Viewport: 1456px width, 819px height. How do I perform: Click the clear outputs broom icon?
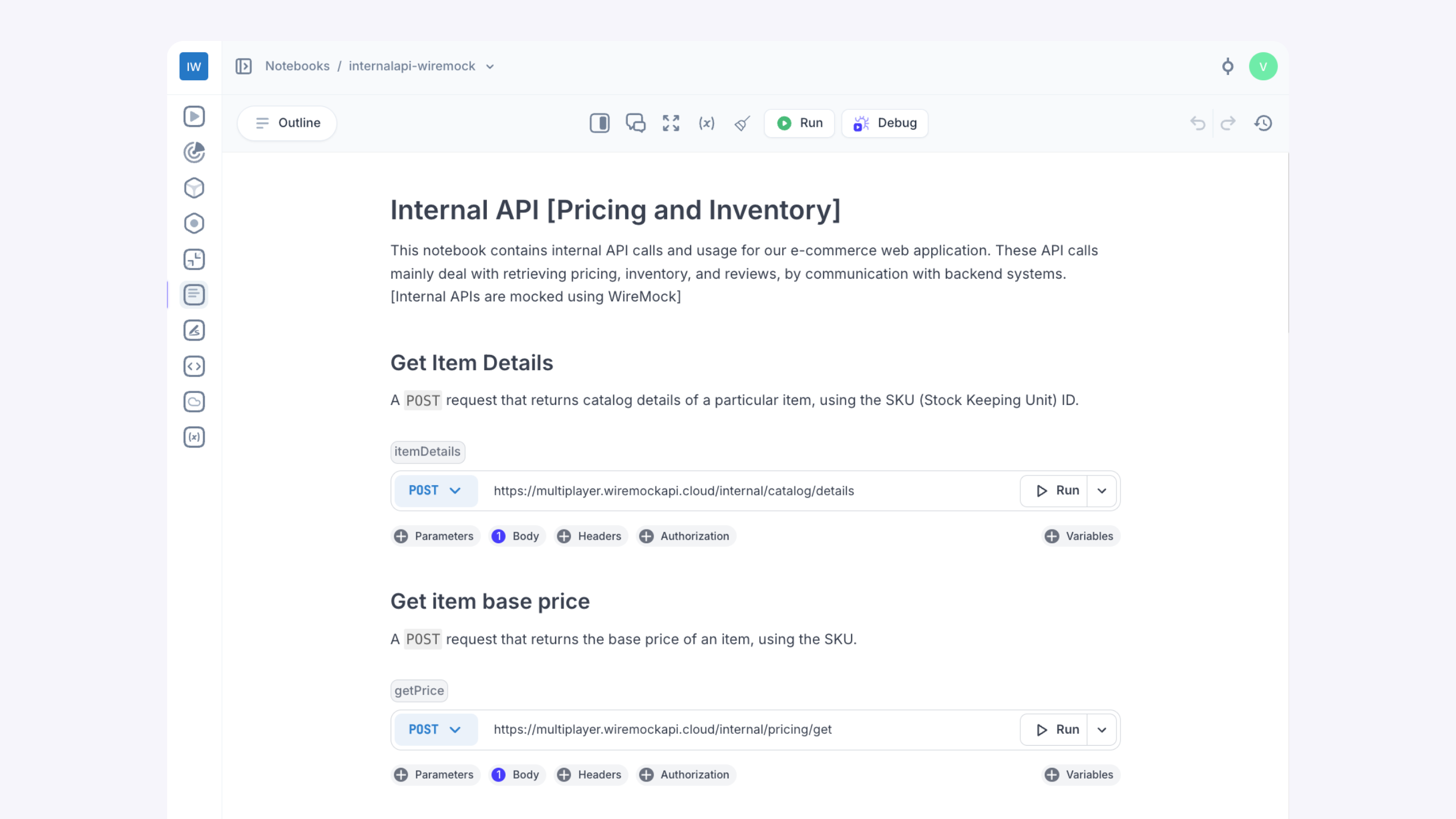(742, 123)
